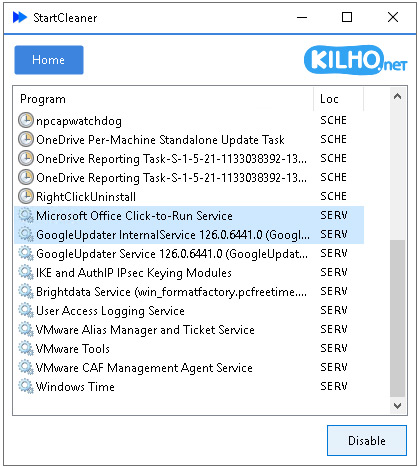Select VMware Alias Manager and Ticket Service
This screenshot has width=419, height=467.
[189, 329]
